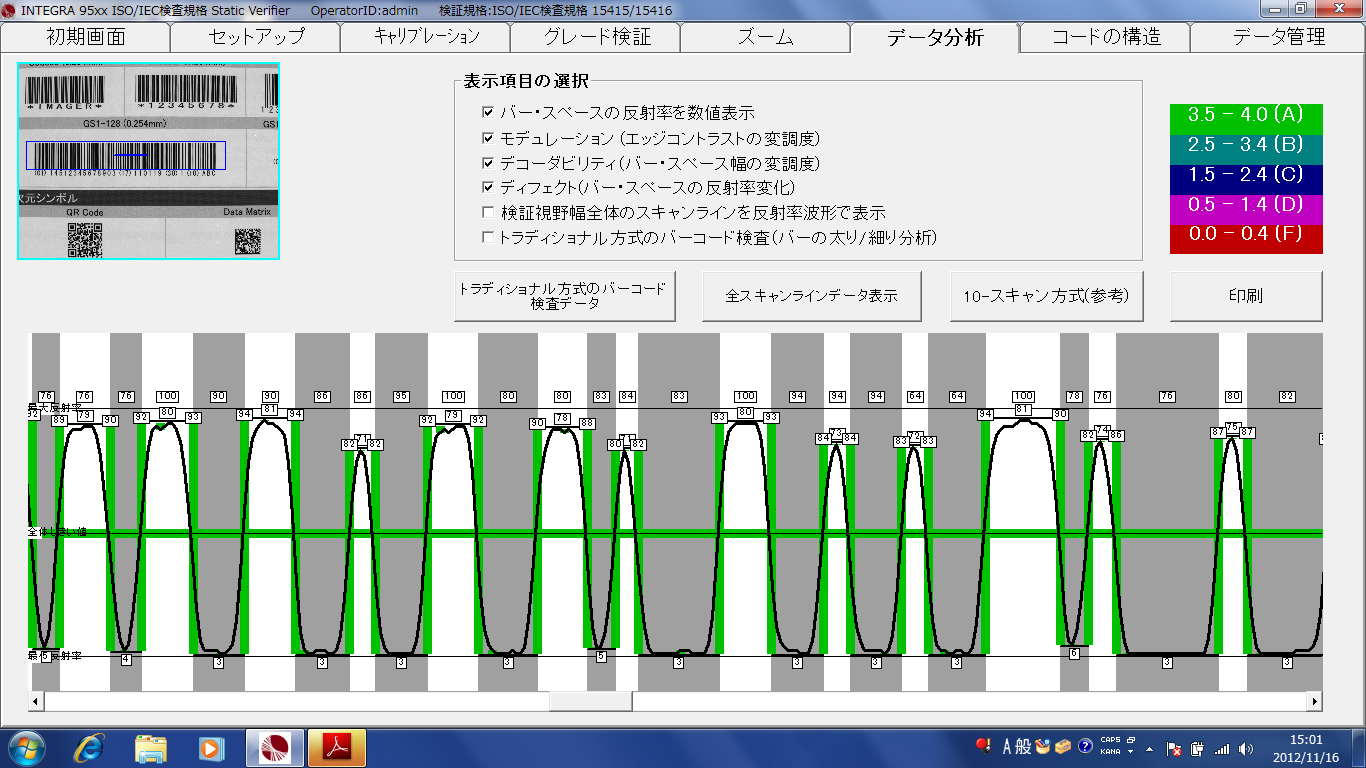Switch to the 初期画面 tab

(x=85, y=38)
